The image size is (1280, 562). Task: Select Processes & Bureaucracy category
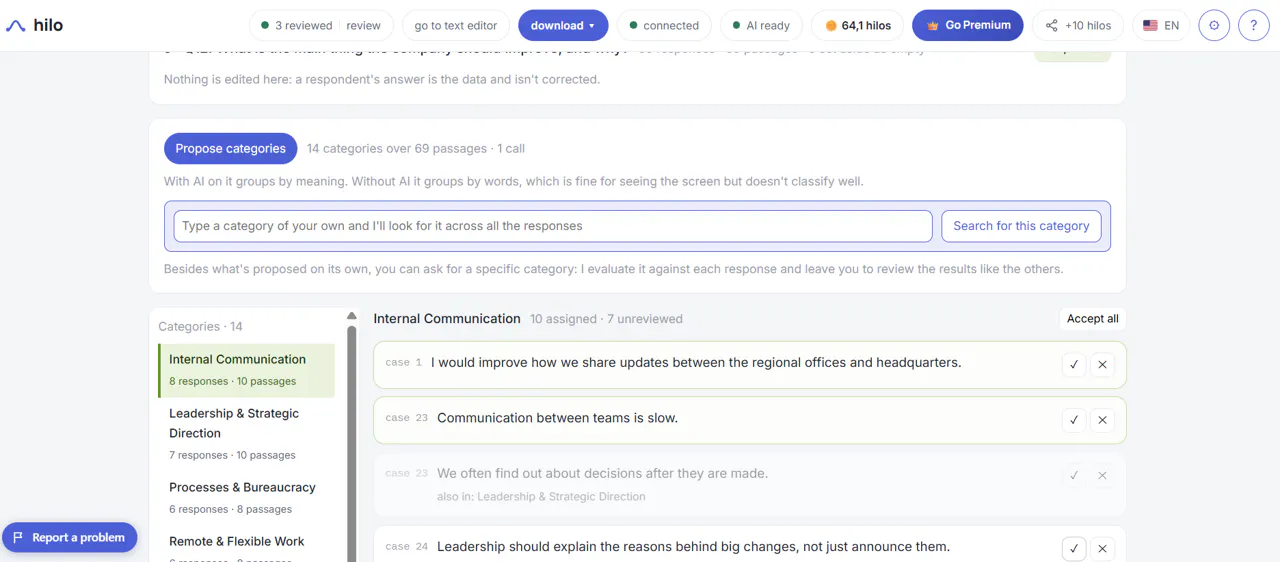(x=246, y=497)
